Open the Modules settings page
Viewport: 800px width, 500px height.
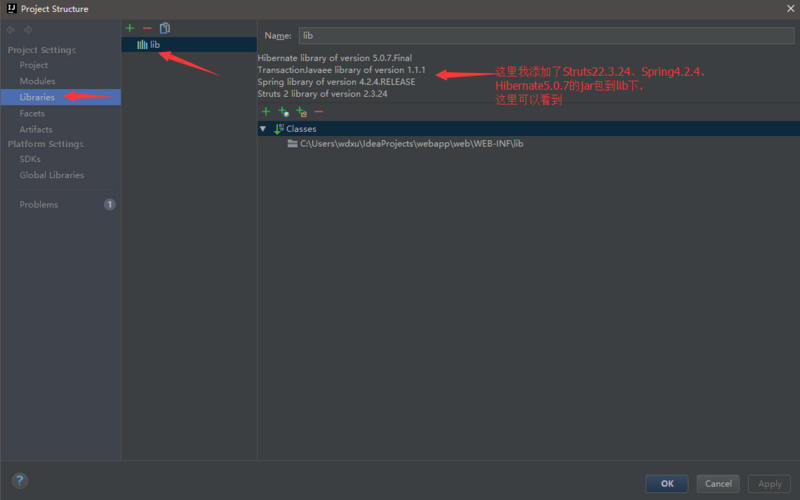[37, 81]
